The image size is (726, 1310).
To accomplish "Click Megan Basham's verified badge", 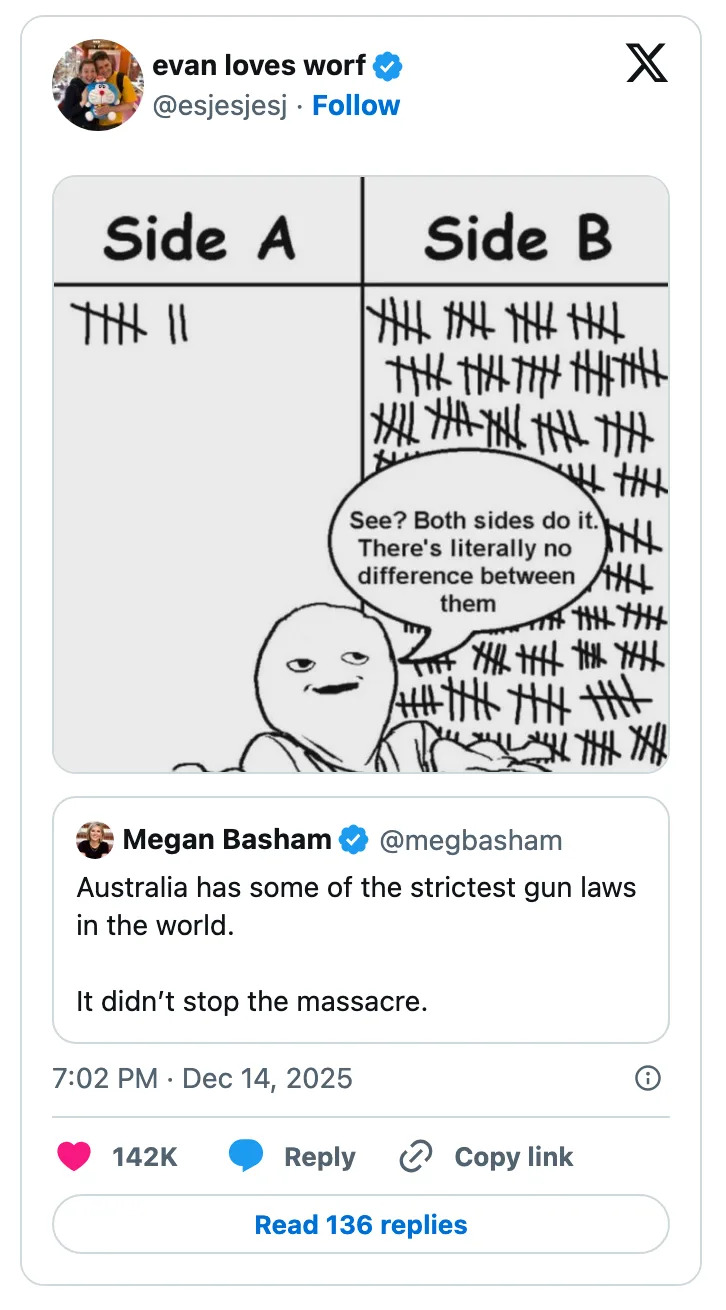I will pyautogui.click(x=353, y=840).
